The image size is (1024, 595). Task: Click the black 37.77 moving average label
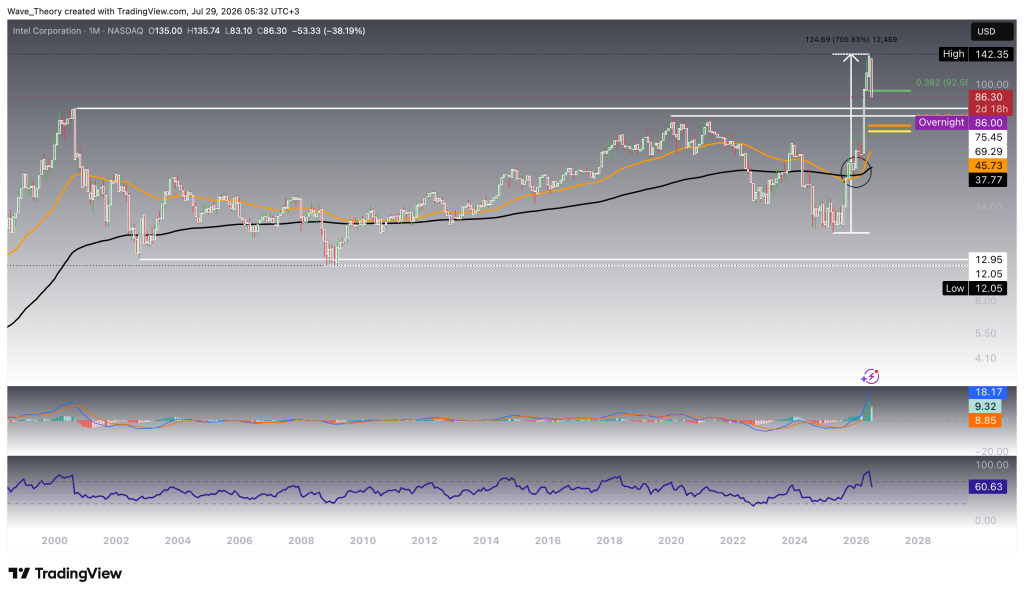[x=988, y=180]
